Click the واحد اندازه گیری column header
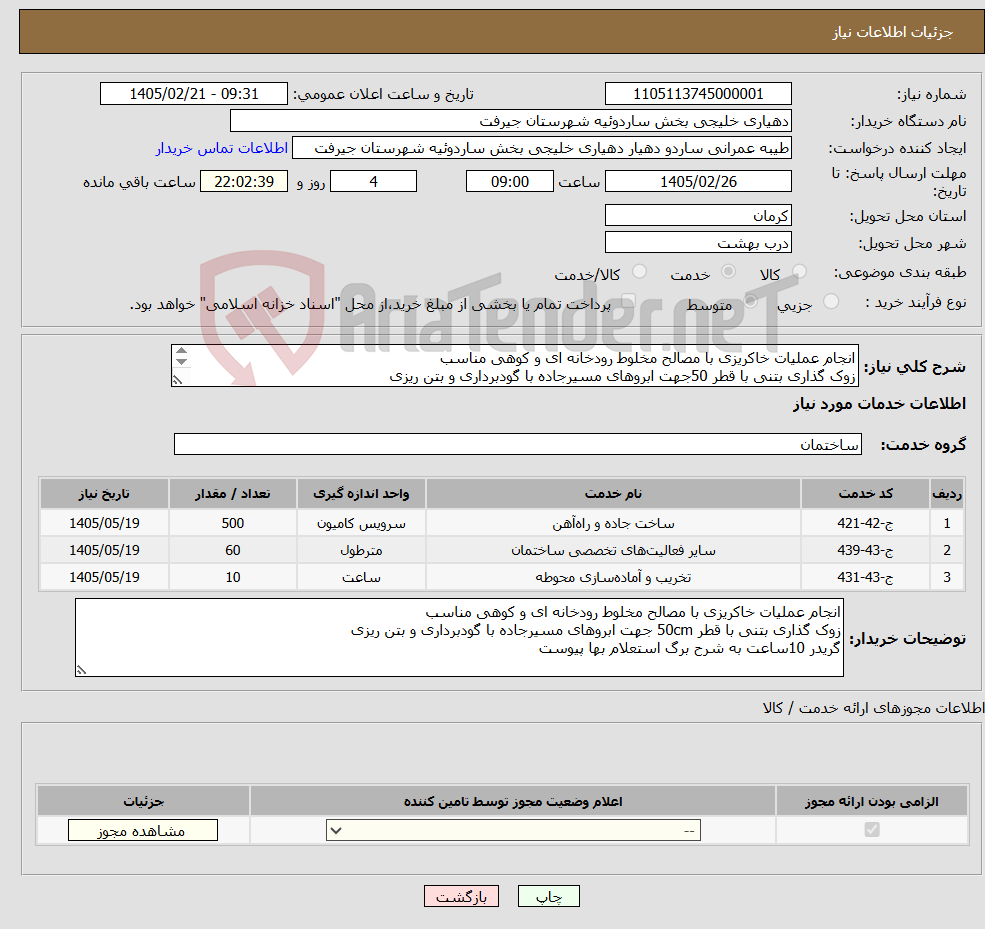 click(361, 494)
